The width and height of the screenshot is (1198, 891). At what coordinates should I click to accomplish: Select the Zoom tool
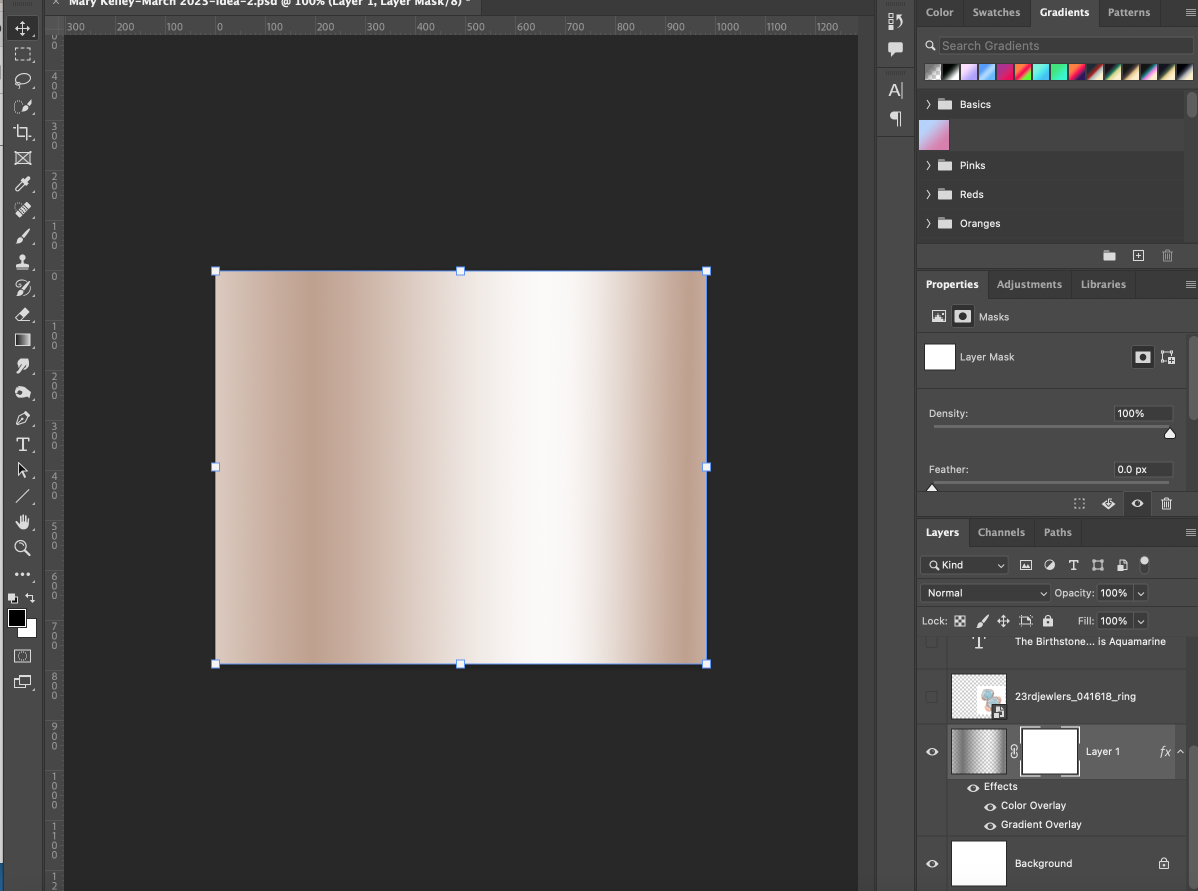point(23,548)
